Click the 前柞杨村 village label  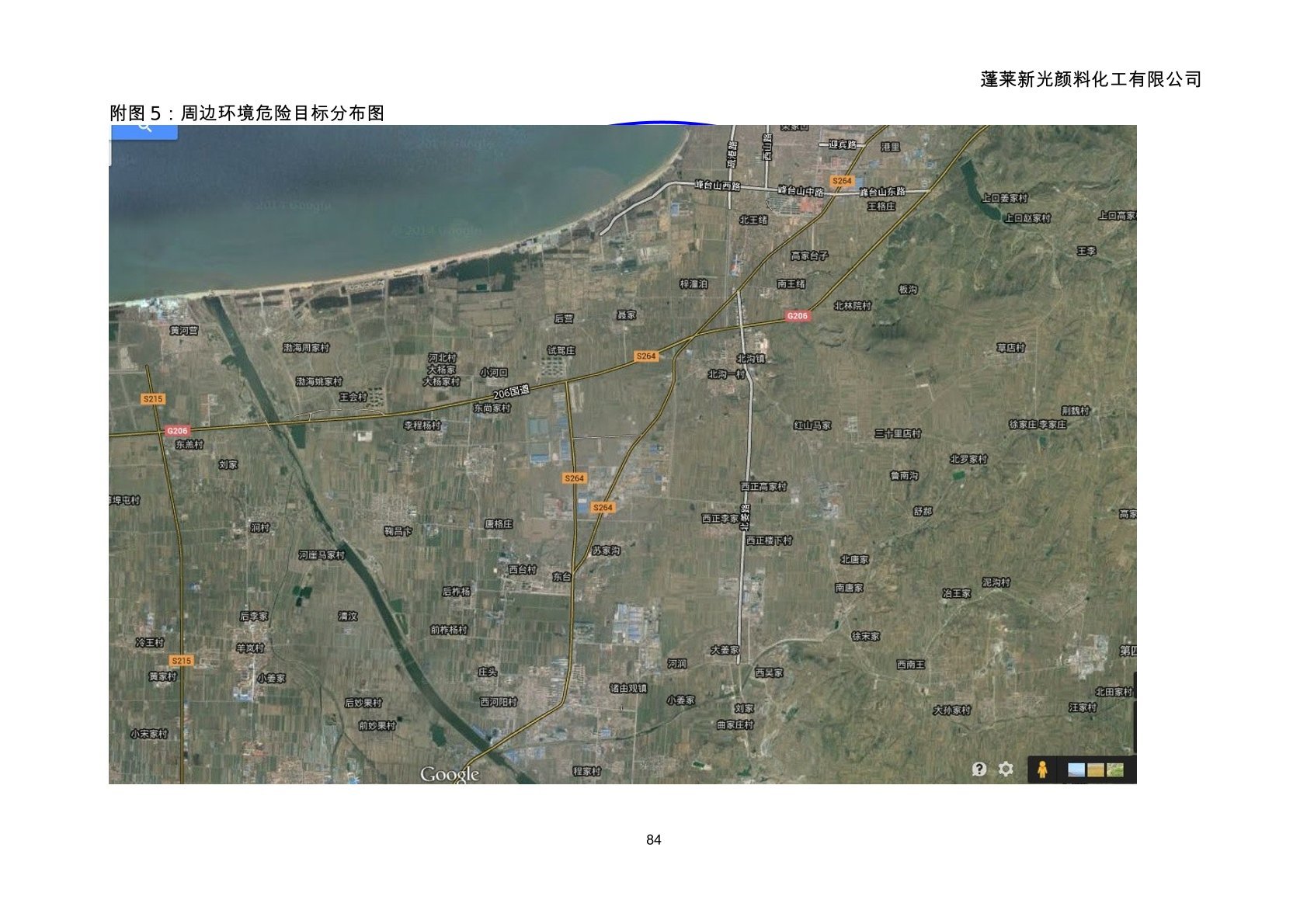click(449, 630)
